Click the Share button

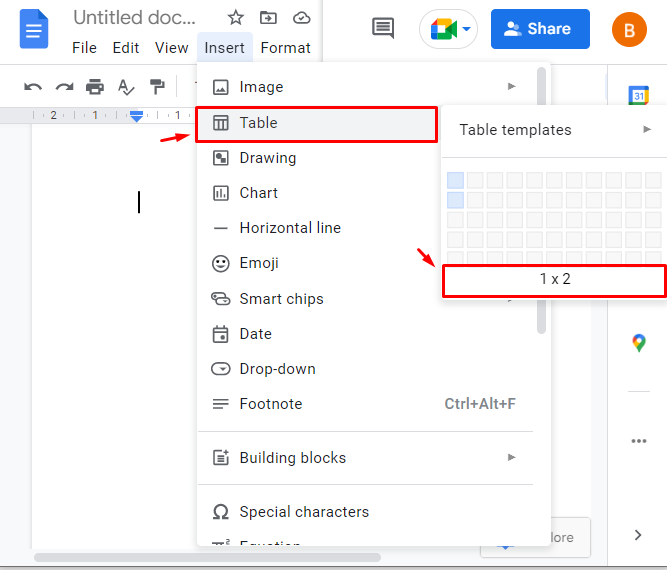pos(540,29)
